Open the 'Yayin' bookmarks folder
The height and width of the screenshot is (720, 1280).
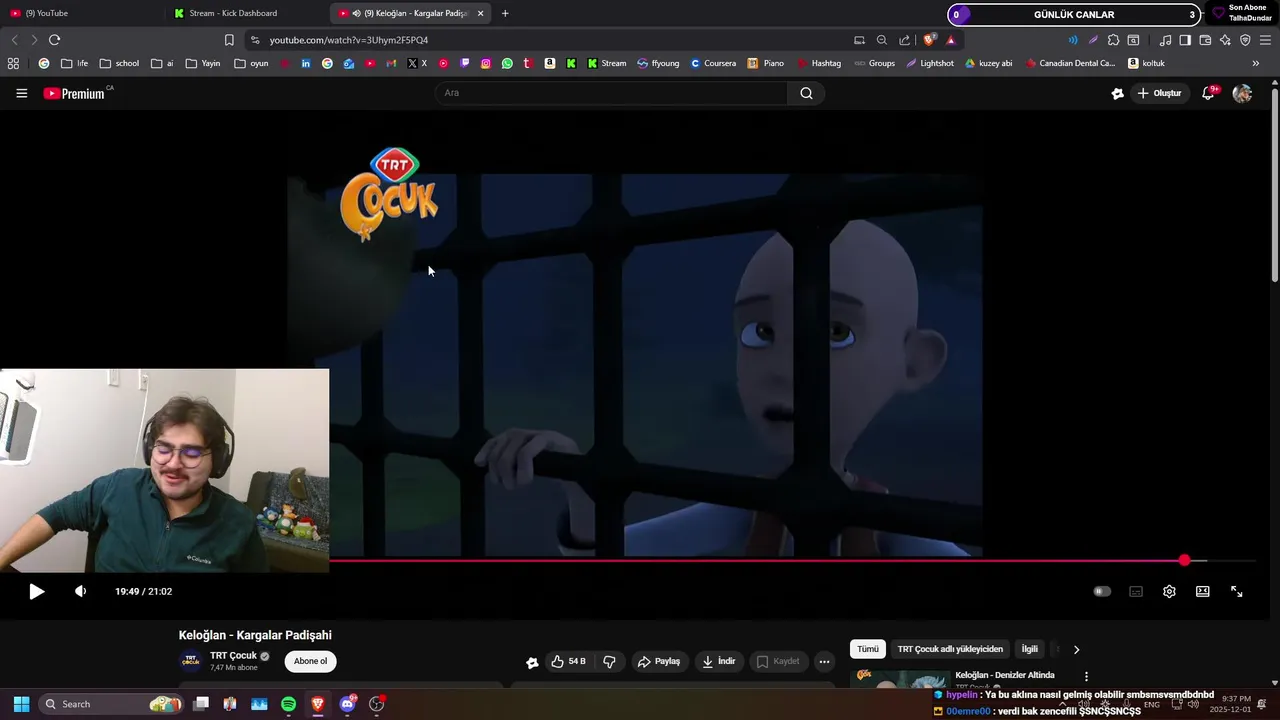pyautogui.click(x=202, y=63)
